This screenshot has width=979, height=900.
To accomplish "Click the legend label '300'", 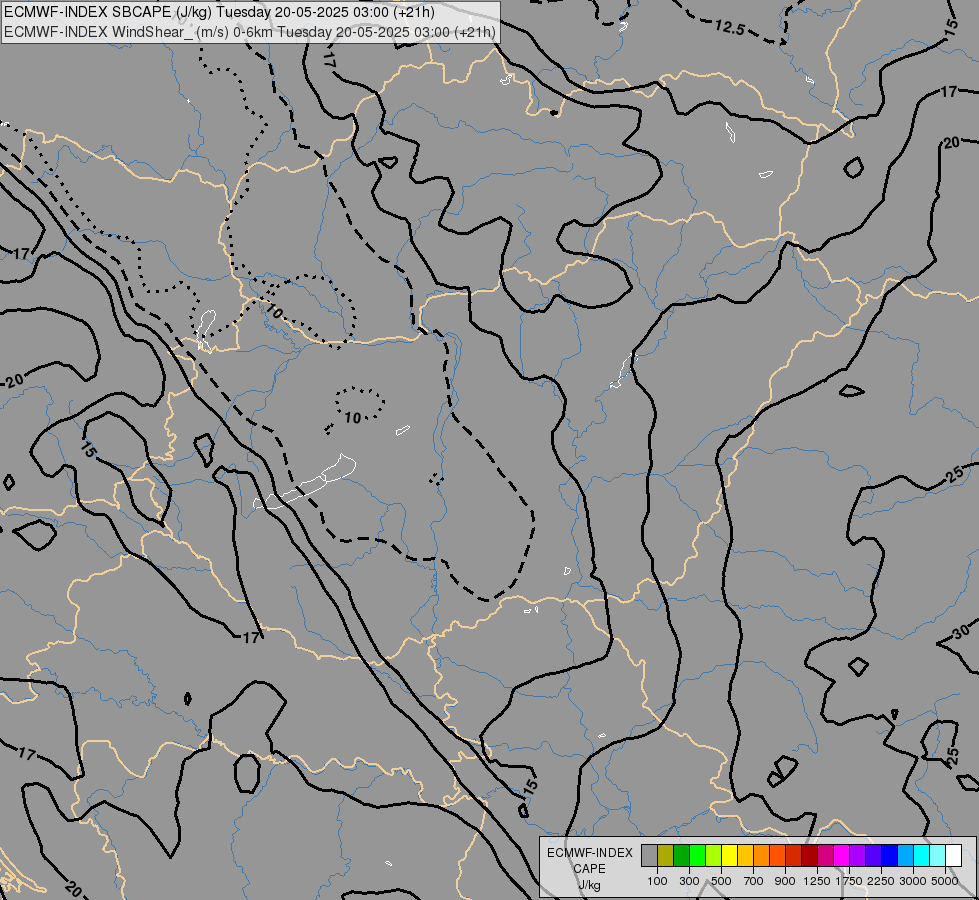I will 689,881.
